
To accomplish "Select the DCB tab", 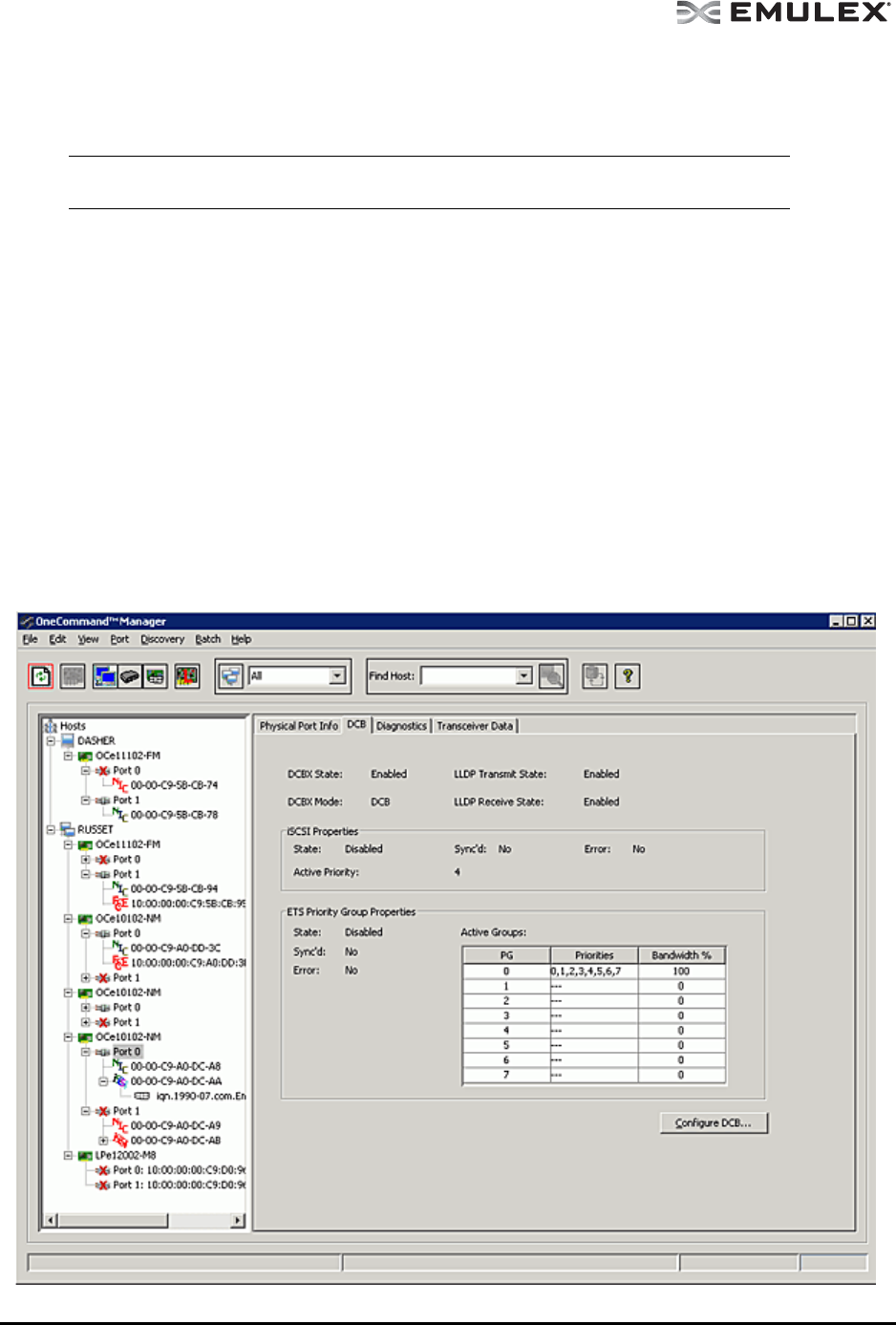I will coord(356,725).
